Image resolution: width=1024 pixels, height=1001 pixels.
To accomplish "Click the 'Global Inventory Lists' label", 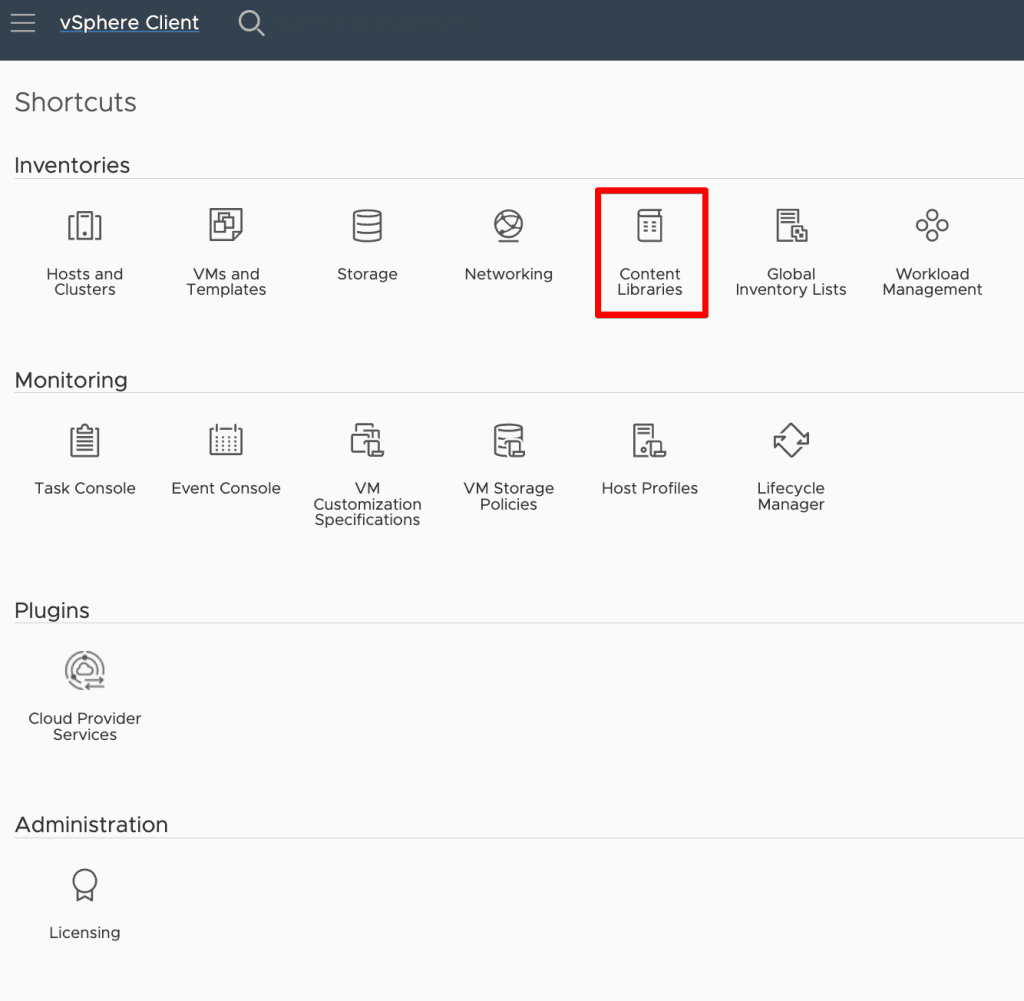I will [x=791, y=281].
